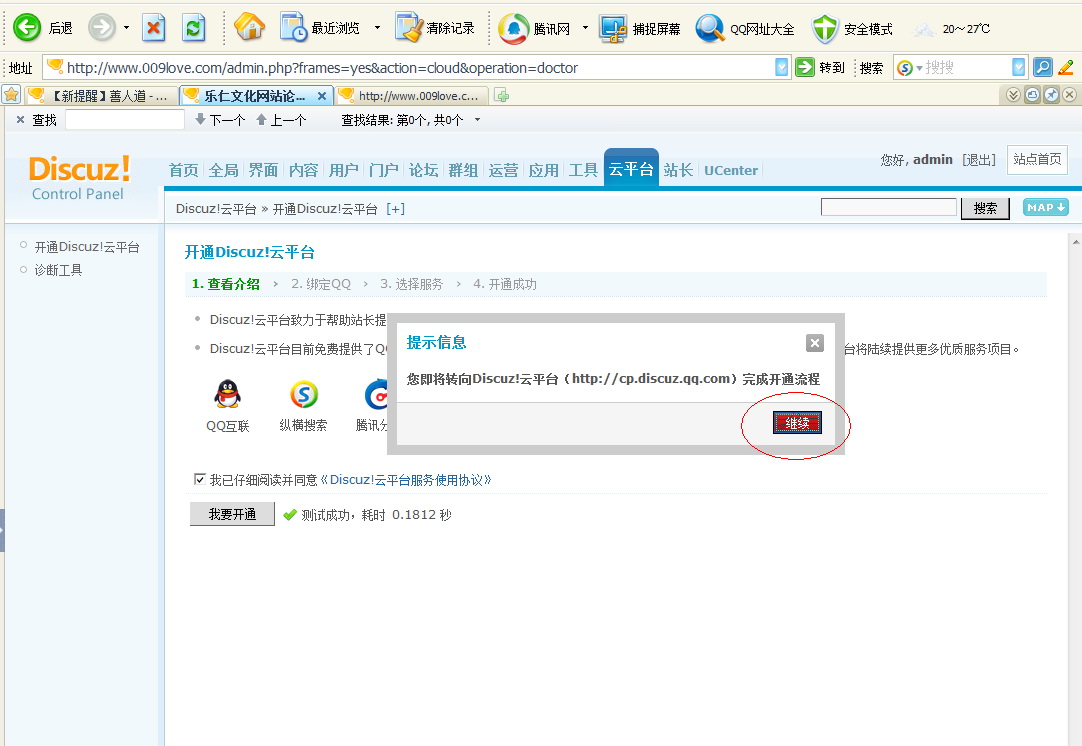Open the address bar URL dropdown
Image resolution: width=1082 pixels, height=746 pixels.
[x=781, y=67]
